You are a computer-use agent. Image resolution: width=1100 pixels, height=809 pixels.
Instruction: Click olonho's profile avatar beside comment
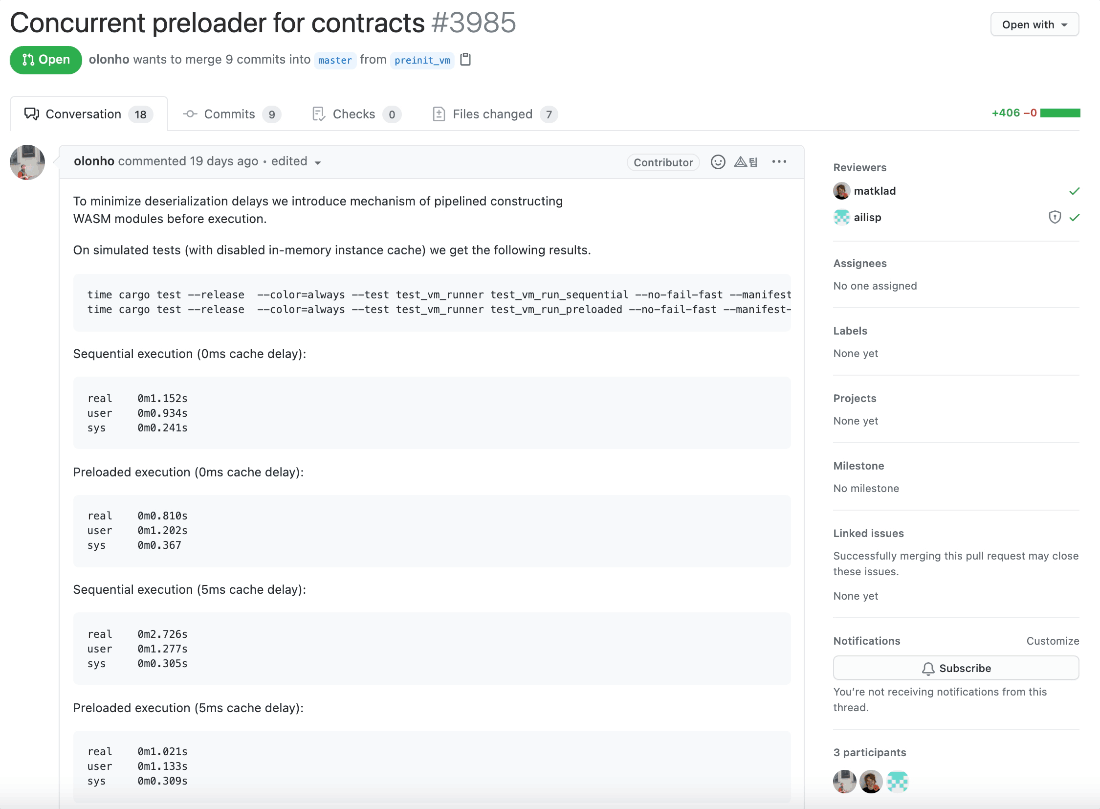coord(27,163)
